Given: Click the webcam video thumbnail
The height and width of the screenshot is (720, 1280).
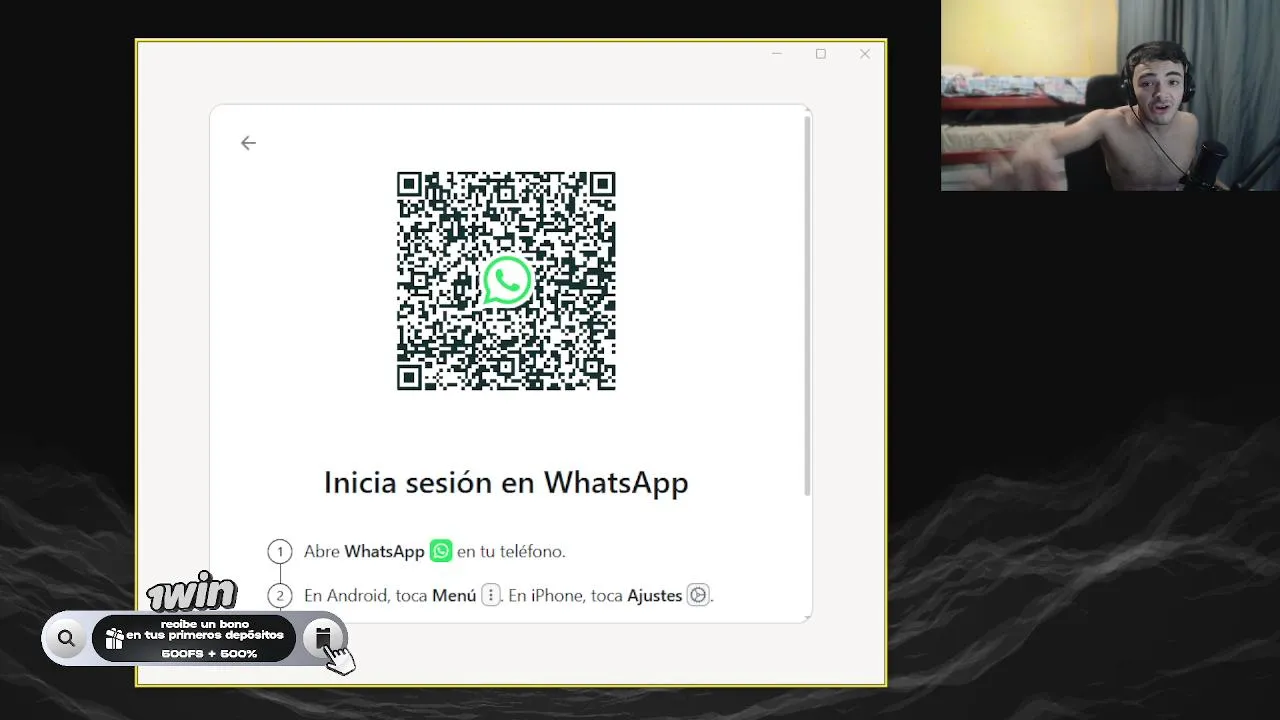Looking at the screenshot, I should (1110, 95).
